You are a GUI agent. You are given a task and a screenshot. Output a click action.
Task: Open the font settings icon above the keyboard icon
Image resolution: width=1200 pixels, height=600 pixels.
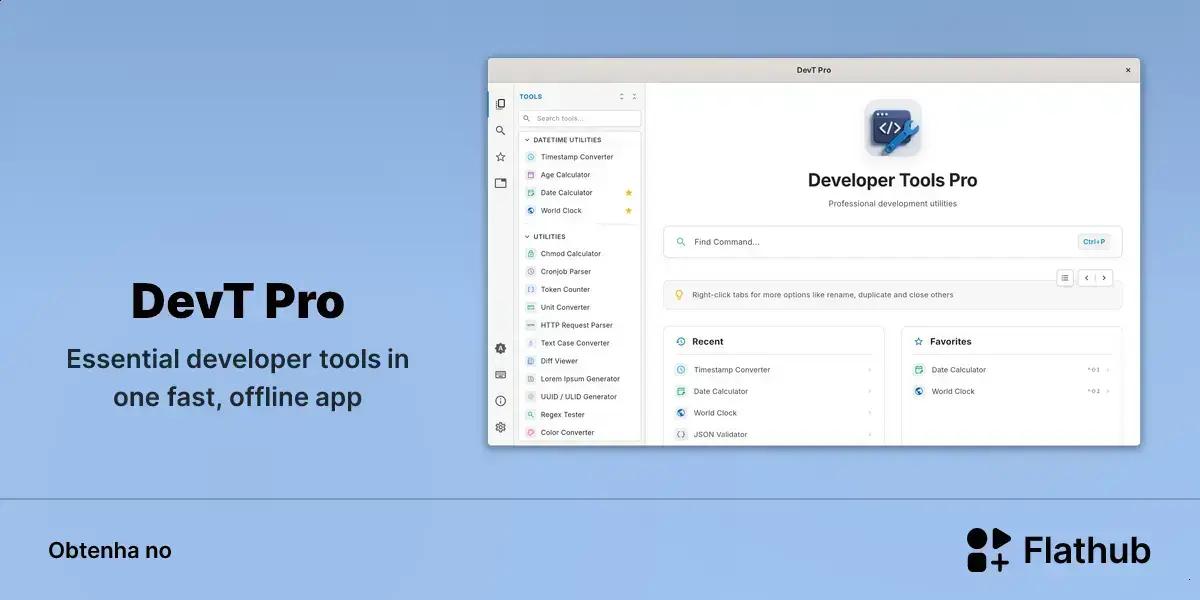click(x=500, y=348)
